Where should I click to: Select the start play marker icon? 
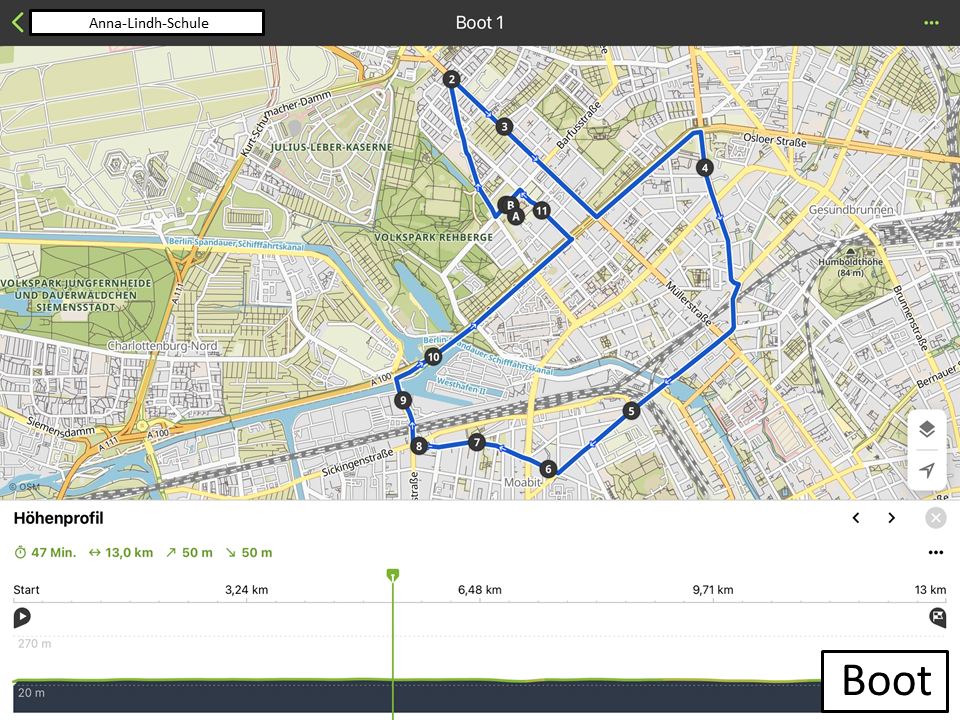click(x=21, y=617)
